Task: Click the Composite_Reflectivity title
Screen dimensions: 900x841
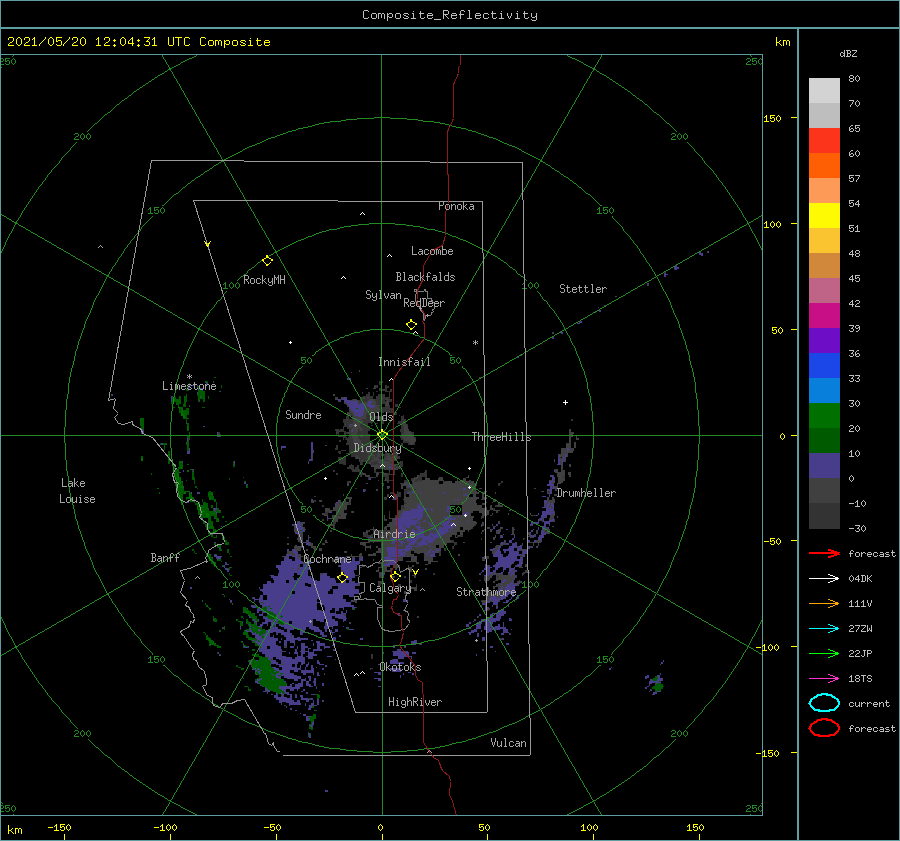Action: click(x=450, y=15)
